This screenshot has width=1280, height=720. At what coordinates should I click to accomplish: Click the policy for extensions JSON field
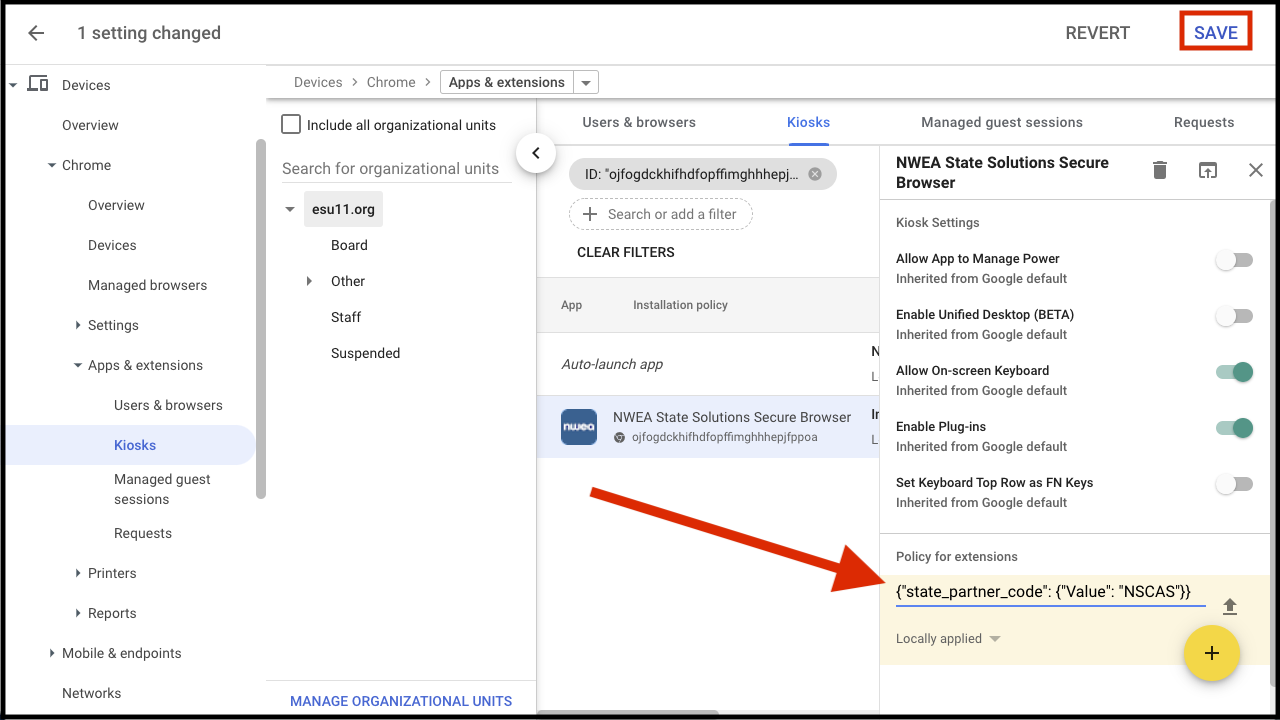[1051, 592]
